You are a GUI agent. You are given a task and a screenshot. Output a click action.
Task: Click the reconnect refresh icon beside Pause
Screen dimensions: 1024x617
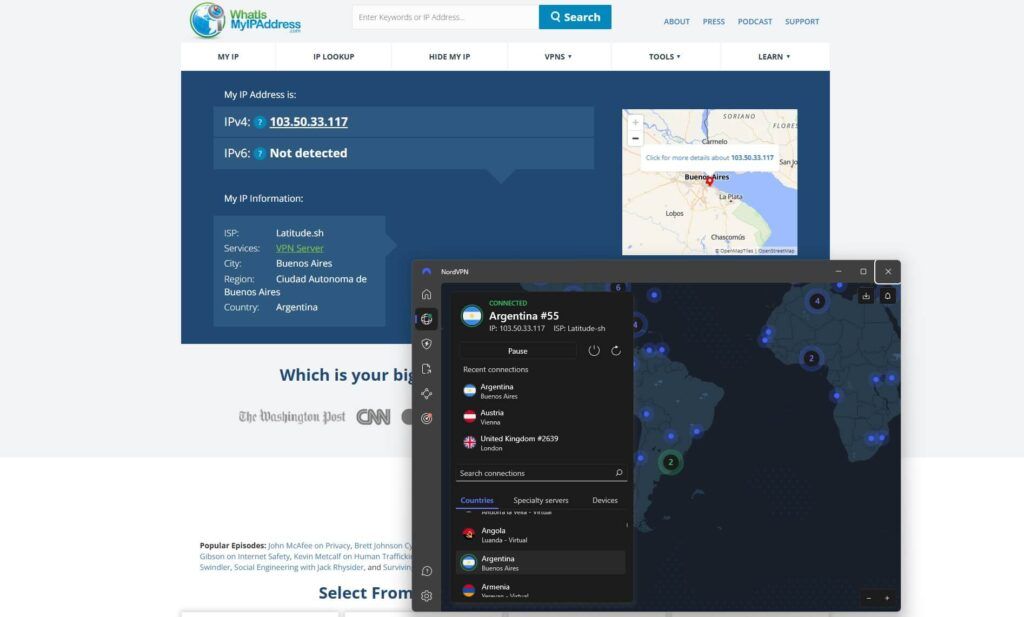coord(616,350)
